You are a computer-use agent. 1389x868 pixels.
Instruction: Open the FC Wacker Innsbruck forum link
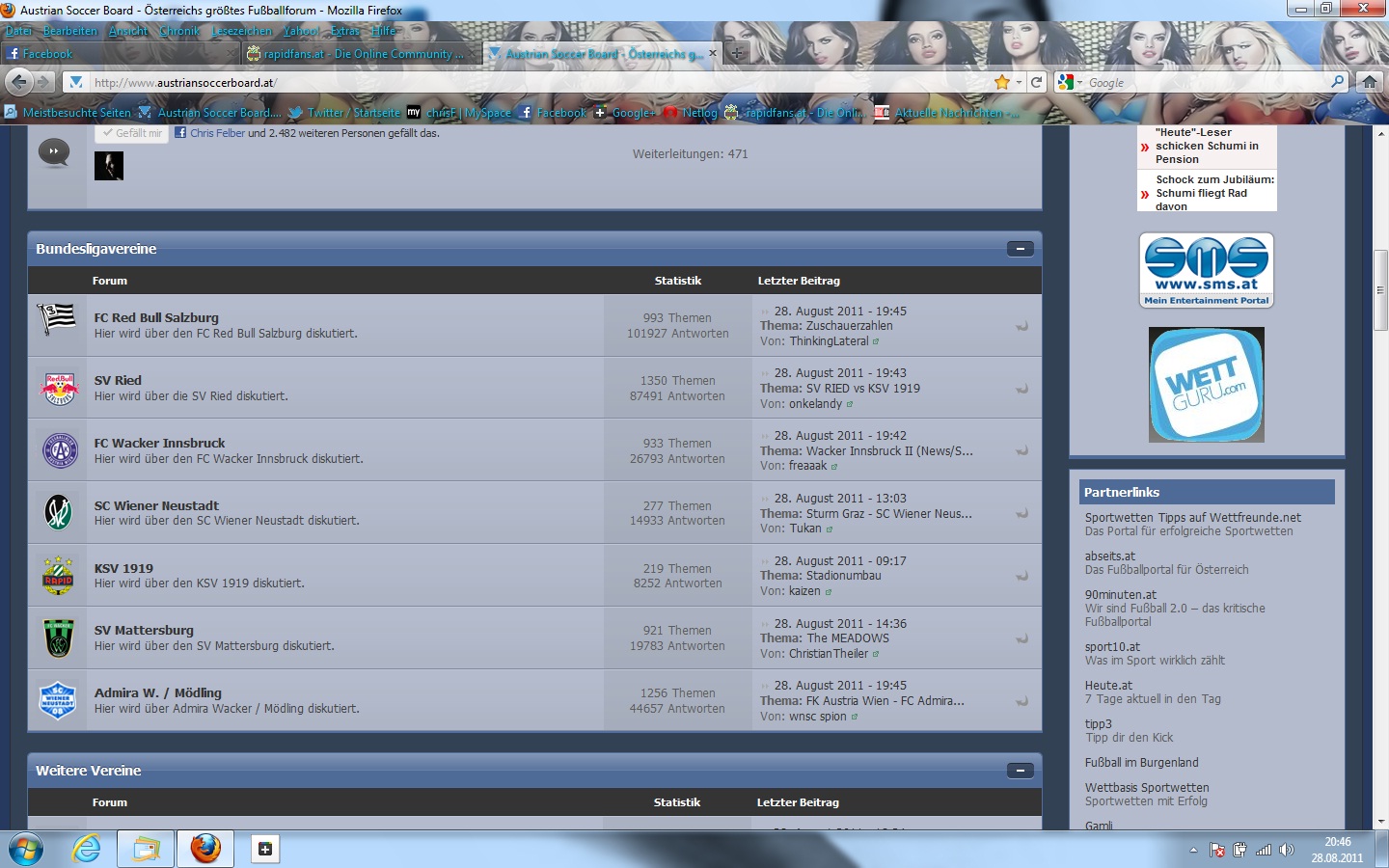[x=159, y=443]
